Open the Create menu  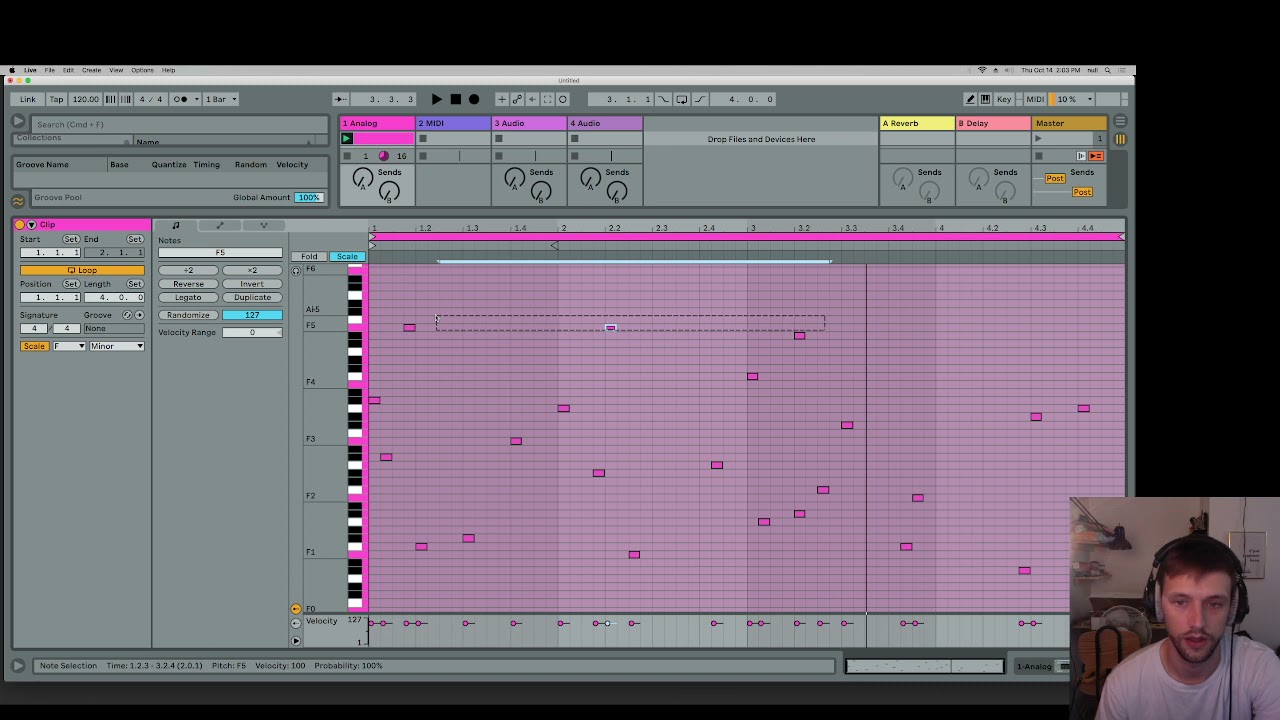click(x=91, y=70)
